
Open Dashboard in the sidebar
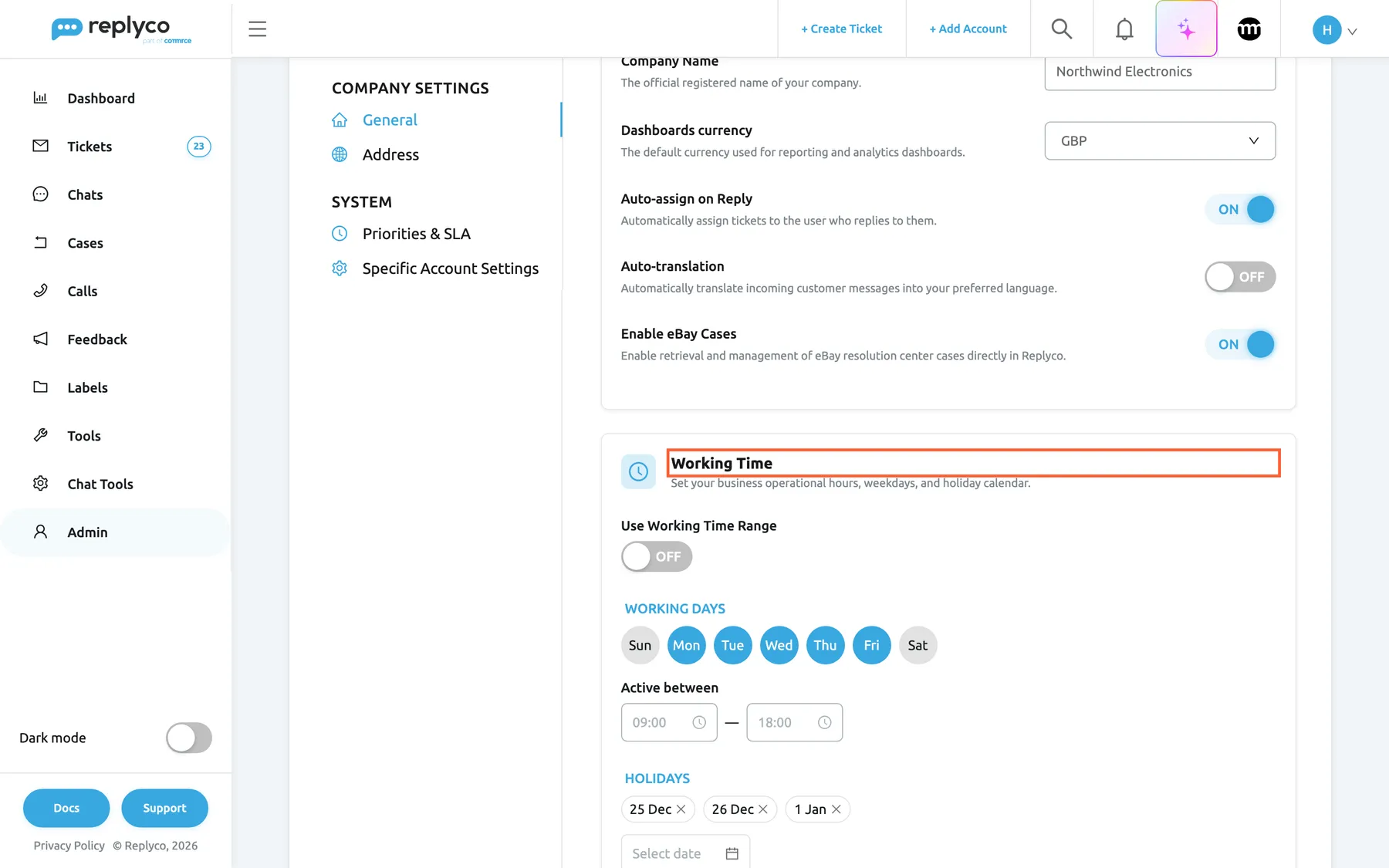(101, 99)
